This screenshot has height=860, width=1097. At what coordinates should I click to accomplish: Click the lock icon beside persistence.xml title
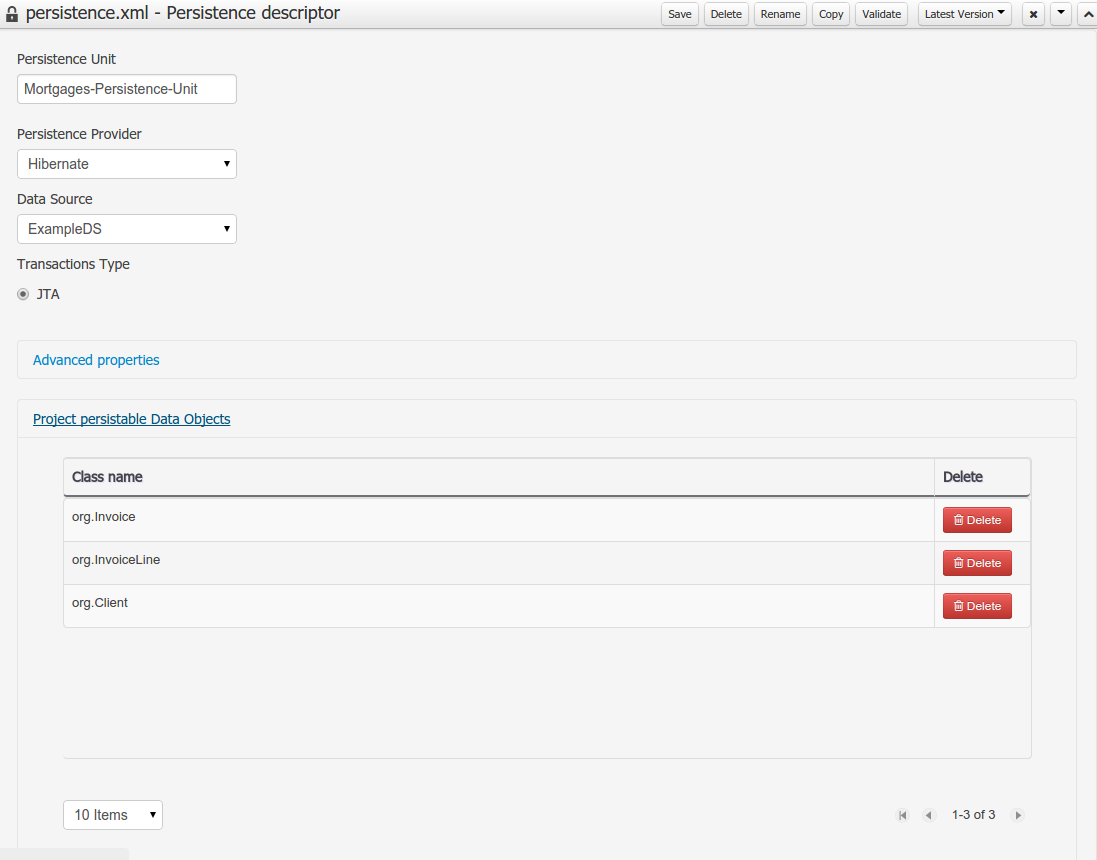tap(12, 15)
